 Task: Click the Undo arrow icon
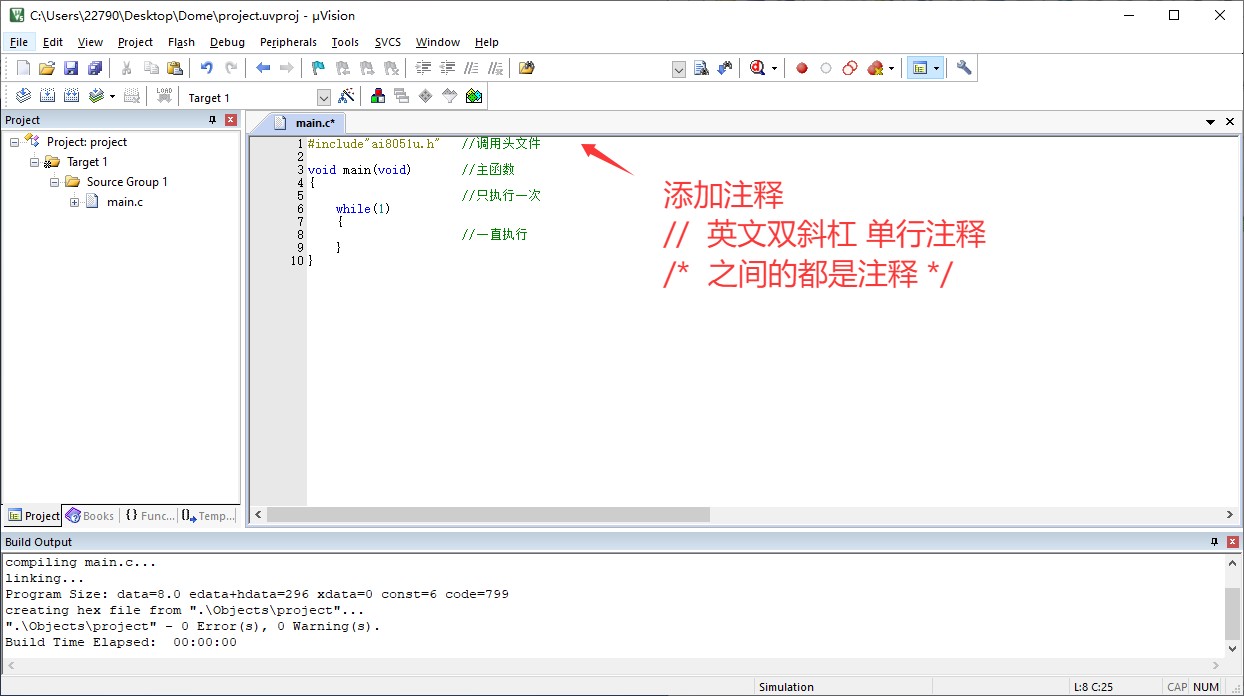click(x=206, y=68)
